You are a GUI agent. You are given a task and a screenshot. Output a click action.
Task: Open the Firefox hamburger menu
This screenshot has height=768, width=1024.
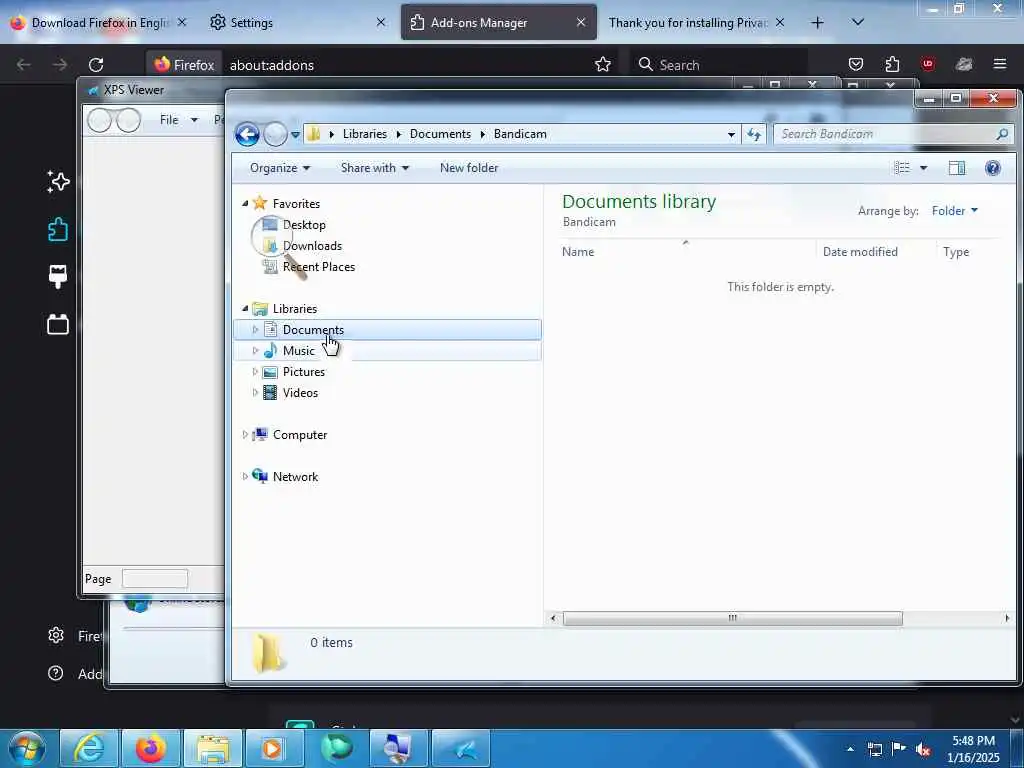[1000, 64]
